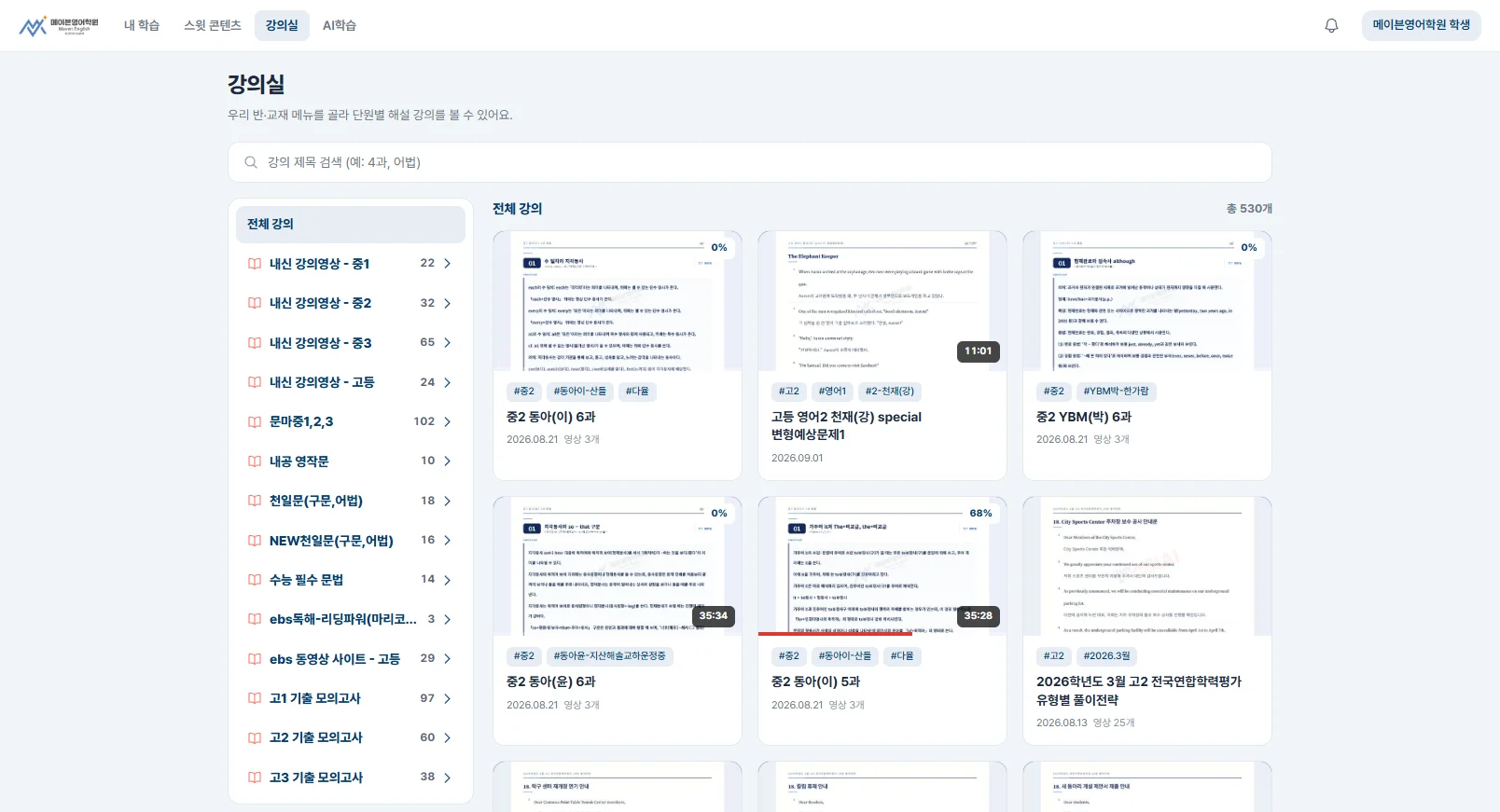Click the #2-천재(강) tag
Image resolution: width=1500 pixels, height=812 pixels.
coord(889,392)
